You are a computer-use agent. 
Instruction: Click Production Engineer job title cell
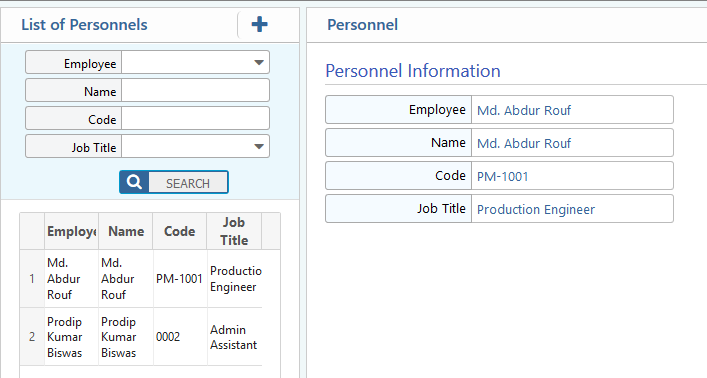pyautogui.click(x=235, y=279)
